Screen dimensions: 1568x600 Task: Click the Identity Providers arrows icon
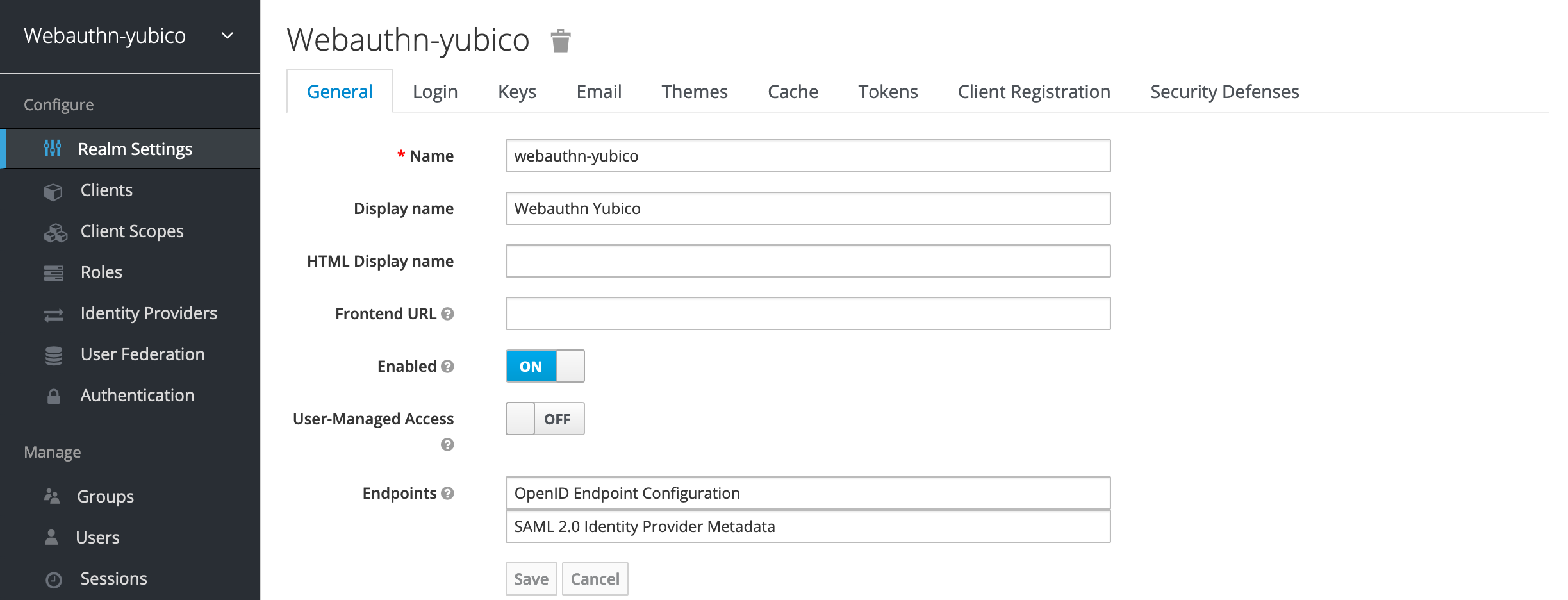click(54, 314)
